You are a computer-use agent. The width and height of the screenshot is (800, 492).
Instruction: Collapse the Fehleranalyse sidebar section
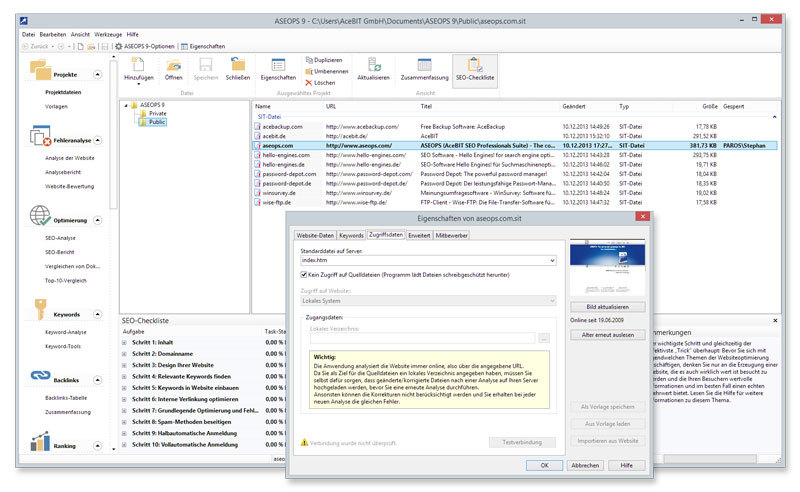(97, 140)
